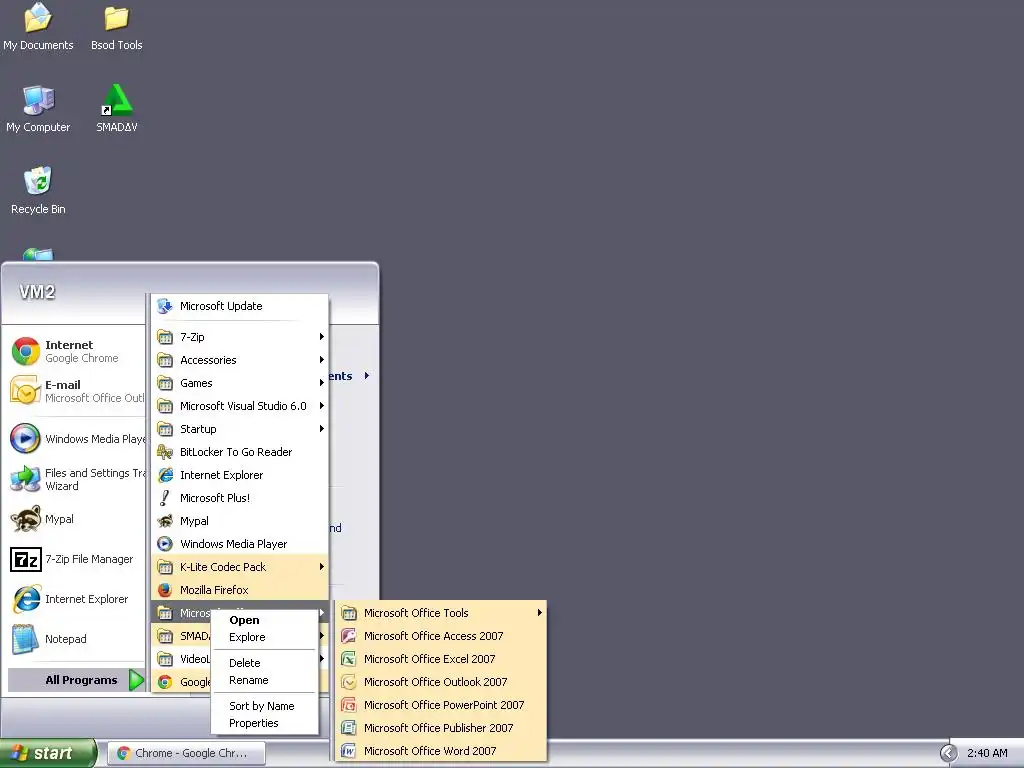1024x768 pixels.
Task: Expand the 7-Zip program folder
Action: point(240,337)
